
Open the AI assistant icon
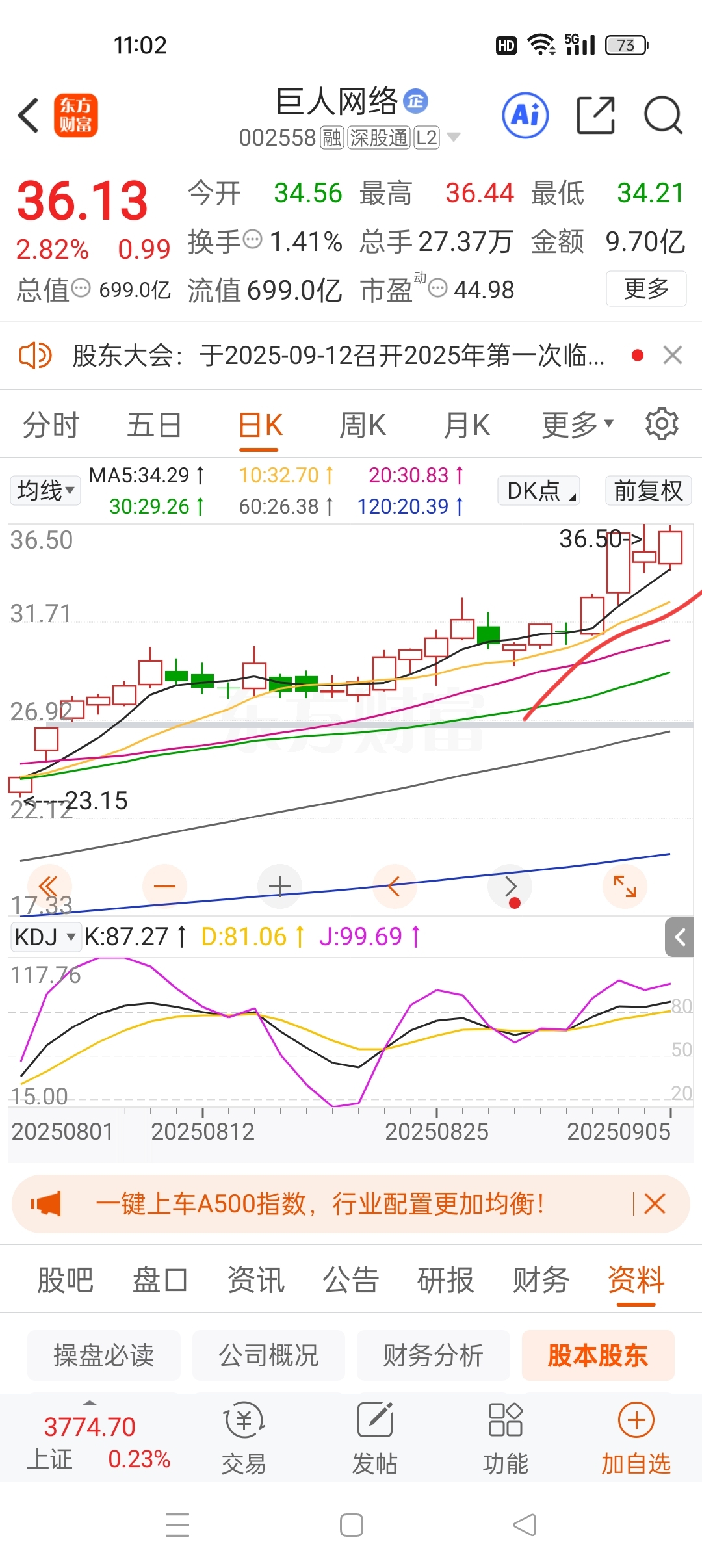tap(525, 116)
